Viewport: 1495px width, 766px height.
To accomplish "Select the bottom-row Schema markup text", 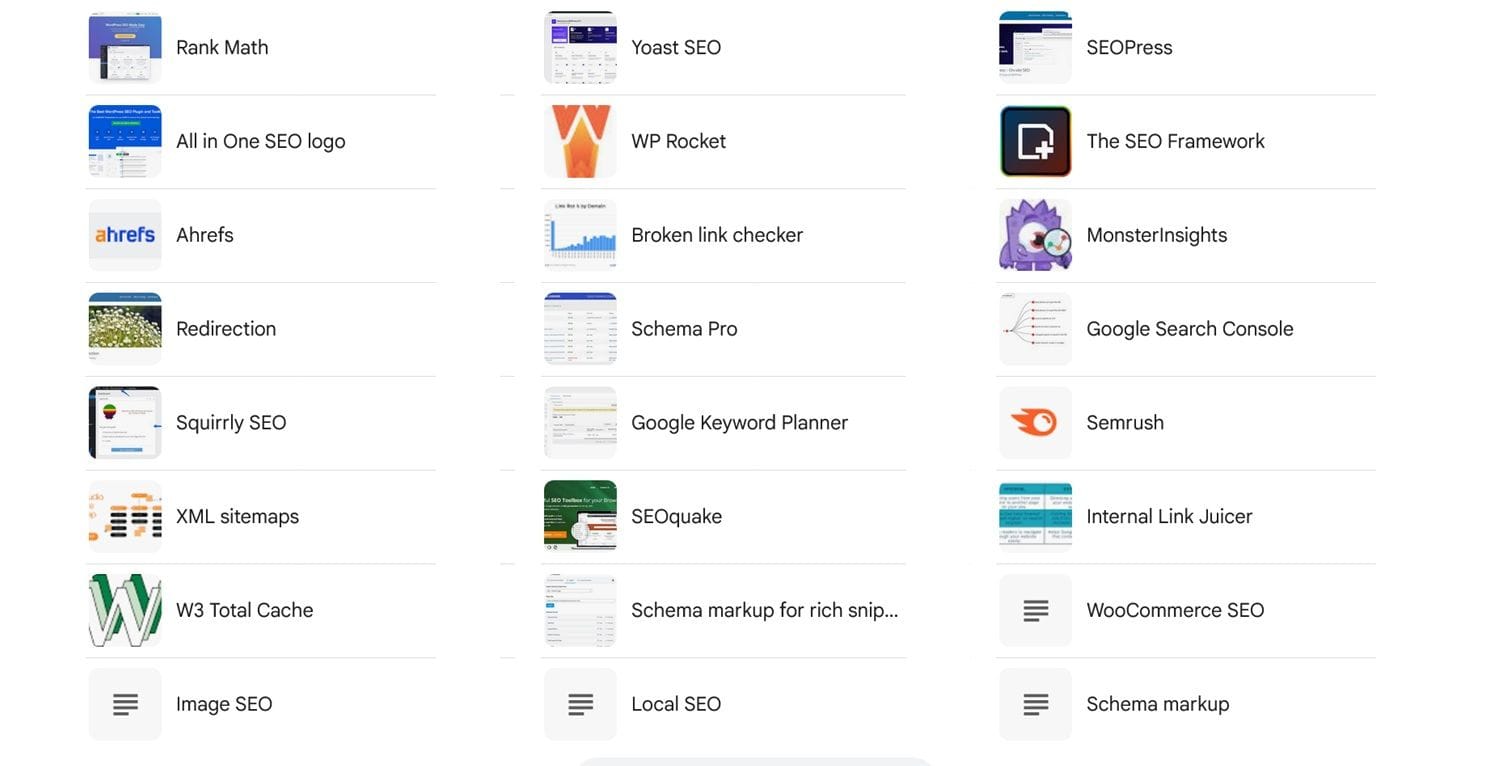I will tap(1158, 705).
